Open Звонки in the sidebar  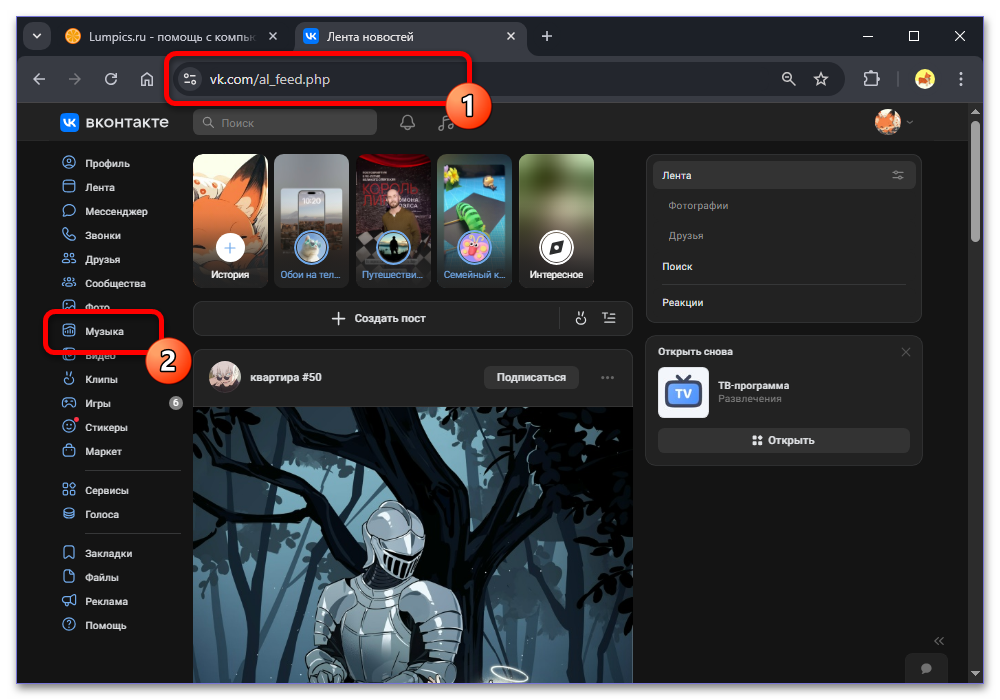point(91,235)
